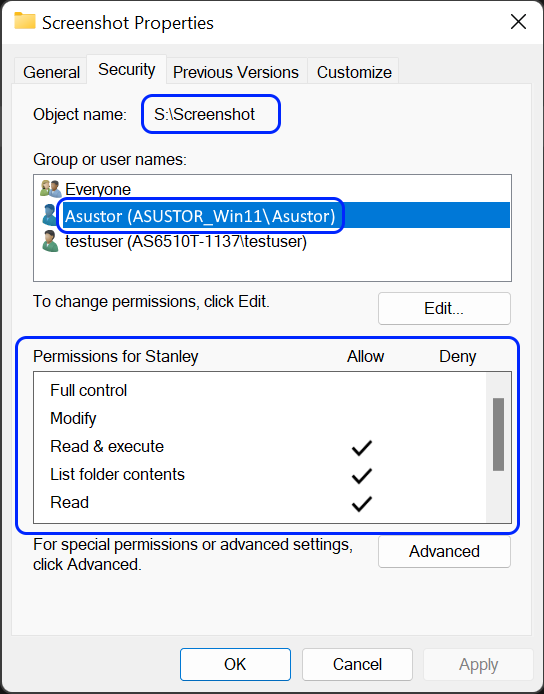Select the Security tab
The height and width of the screenshot is (694, 544).
127,69
